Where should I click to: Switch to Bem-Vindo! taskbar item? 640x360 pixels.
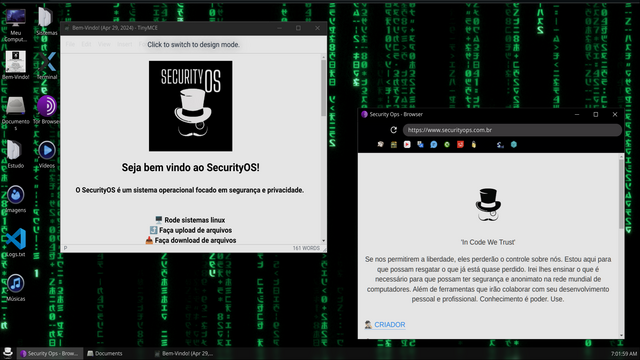point(184,353)
